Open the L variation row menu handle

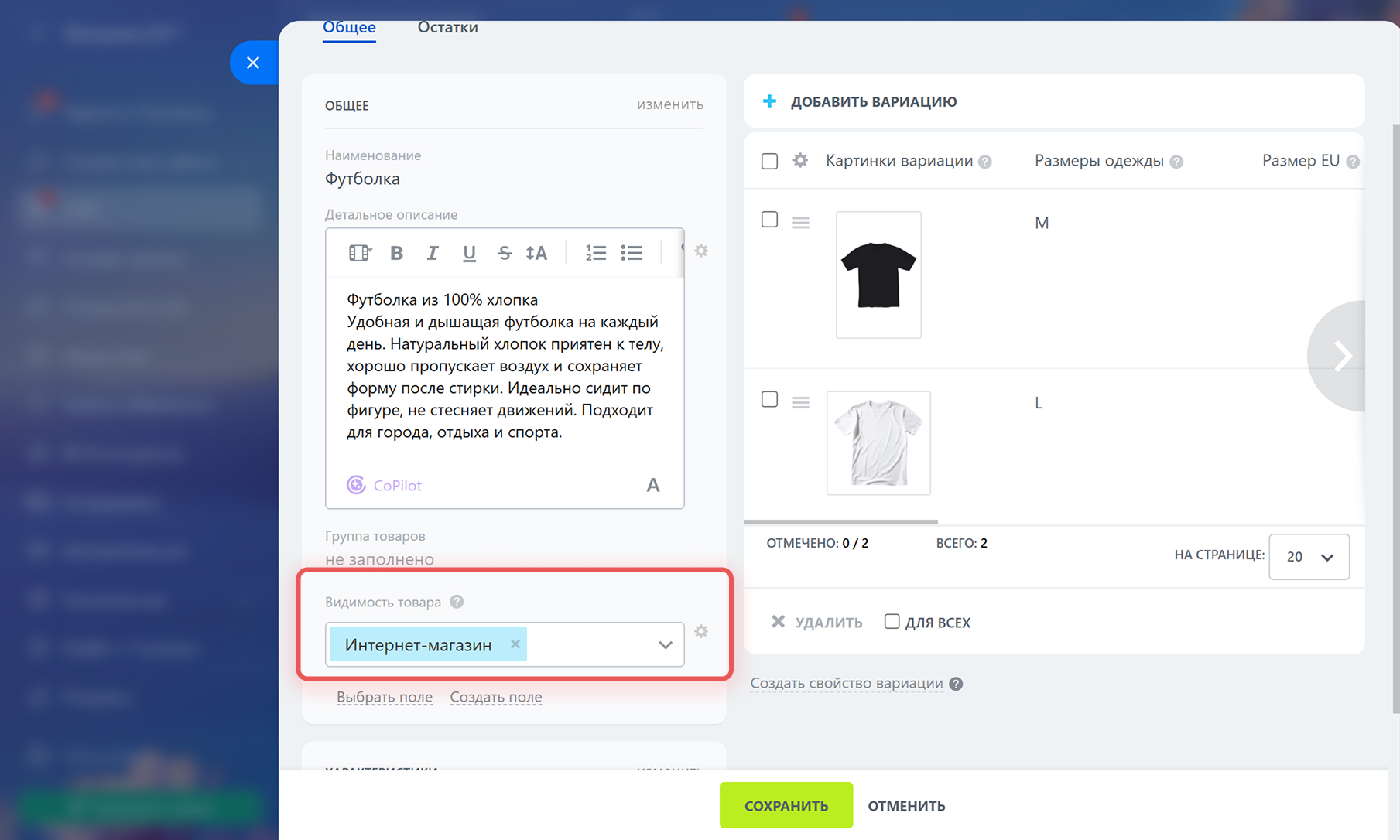tap(801, 402)
